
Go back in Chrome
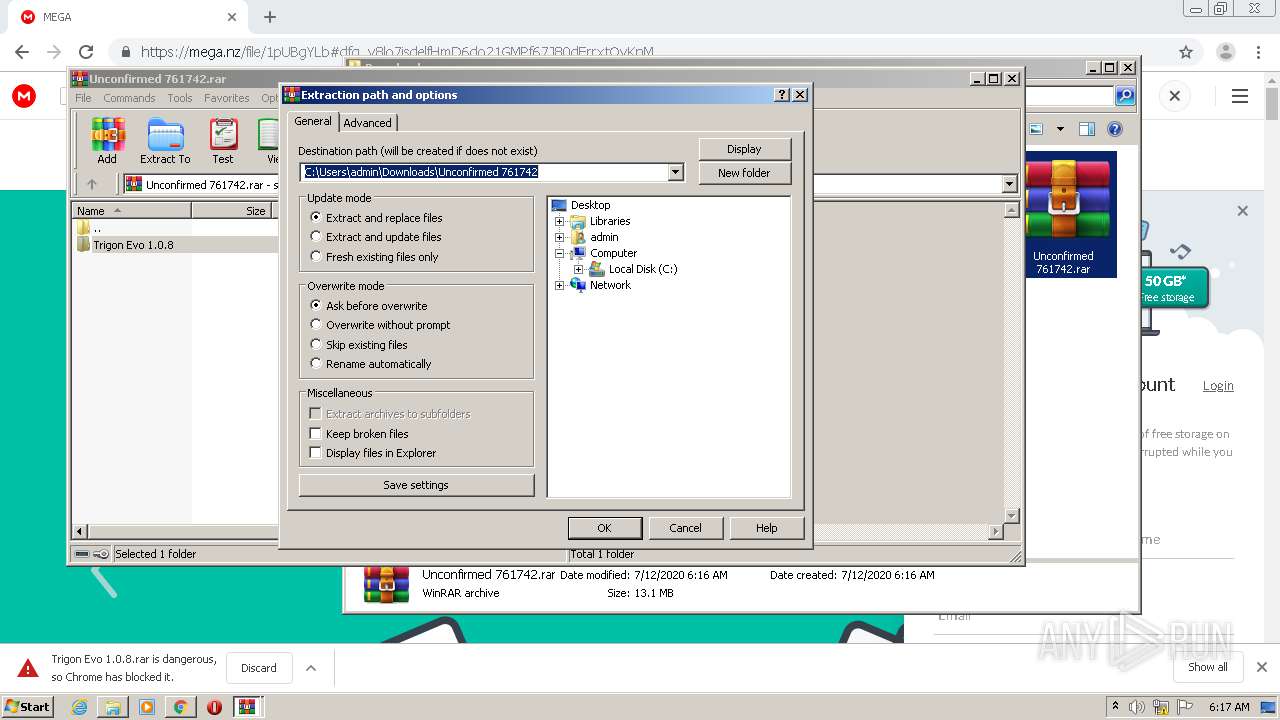pos(22,52)
